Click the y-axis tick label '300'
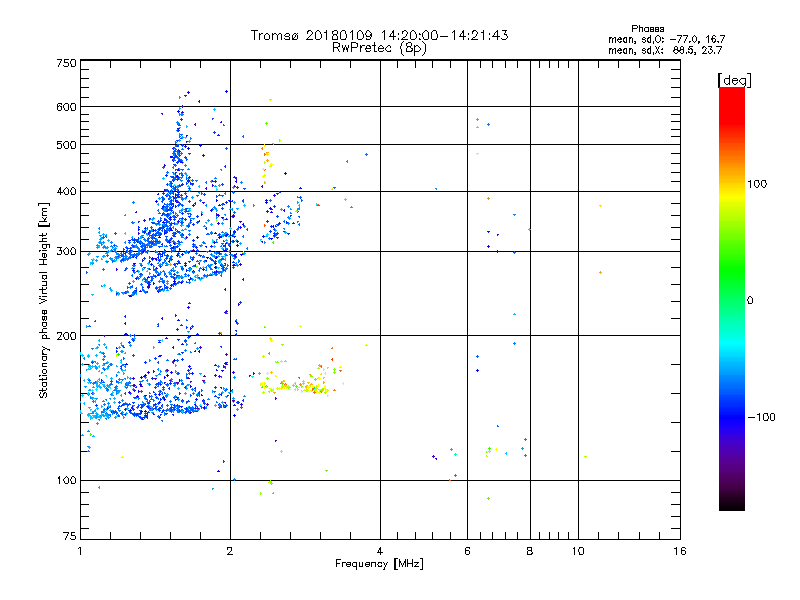Viewport: 800px width, 600px height. 66,252
